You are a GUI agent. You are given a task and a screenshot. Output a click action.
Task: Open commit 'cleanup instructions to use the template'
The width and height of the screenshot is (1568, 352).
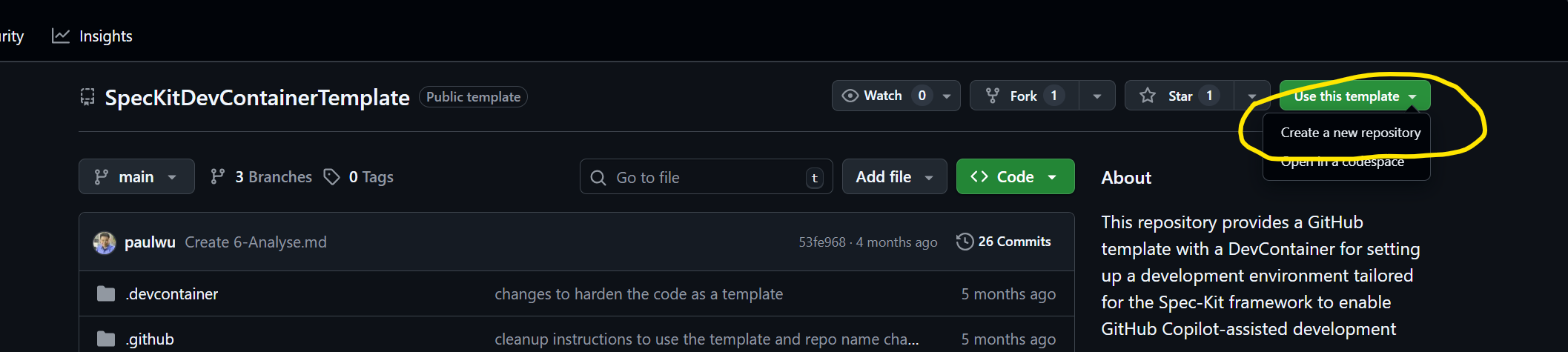click(707, 339)
